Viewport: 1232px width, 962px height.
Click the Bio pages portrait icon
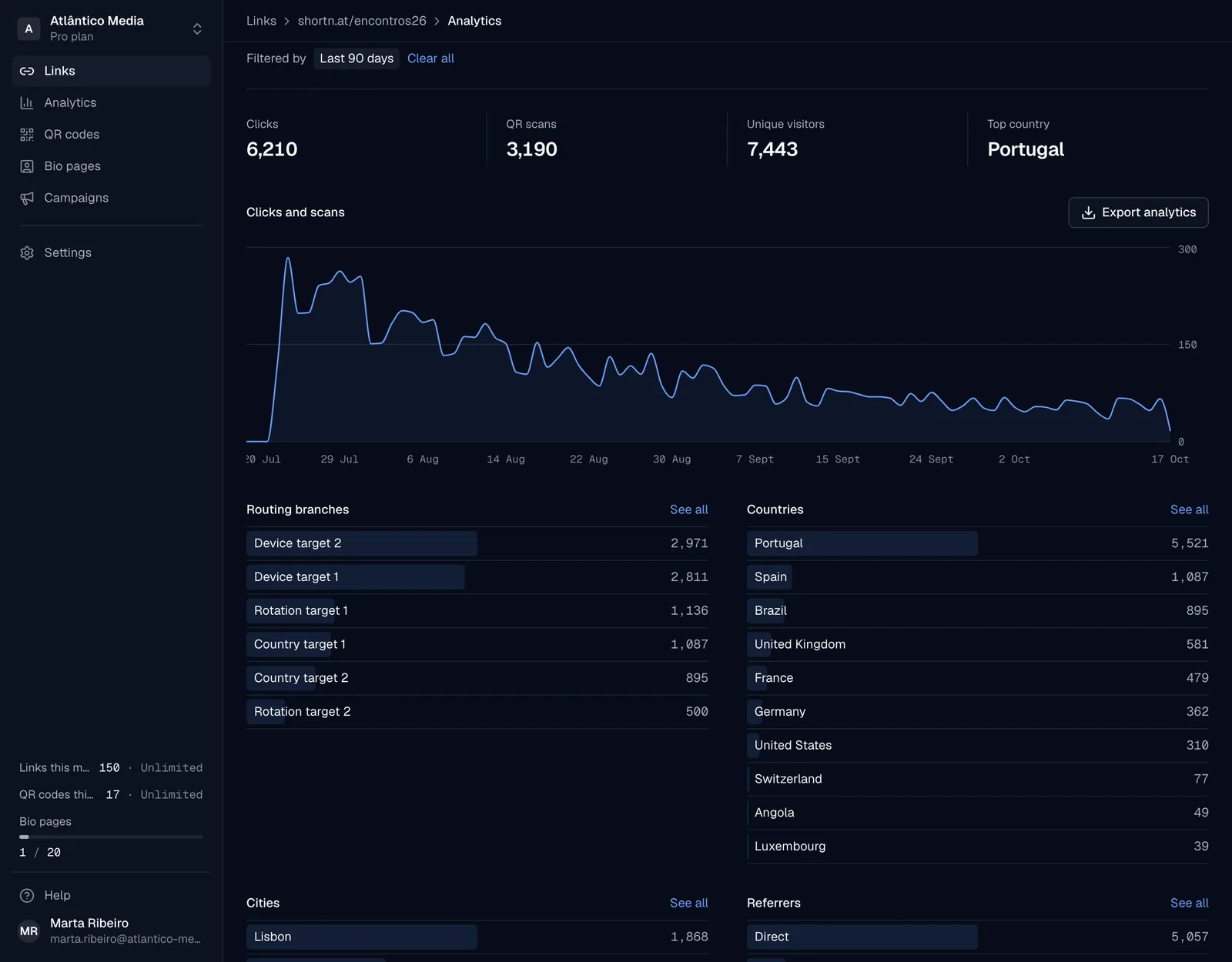27,166
